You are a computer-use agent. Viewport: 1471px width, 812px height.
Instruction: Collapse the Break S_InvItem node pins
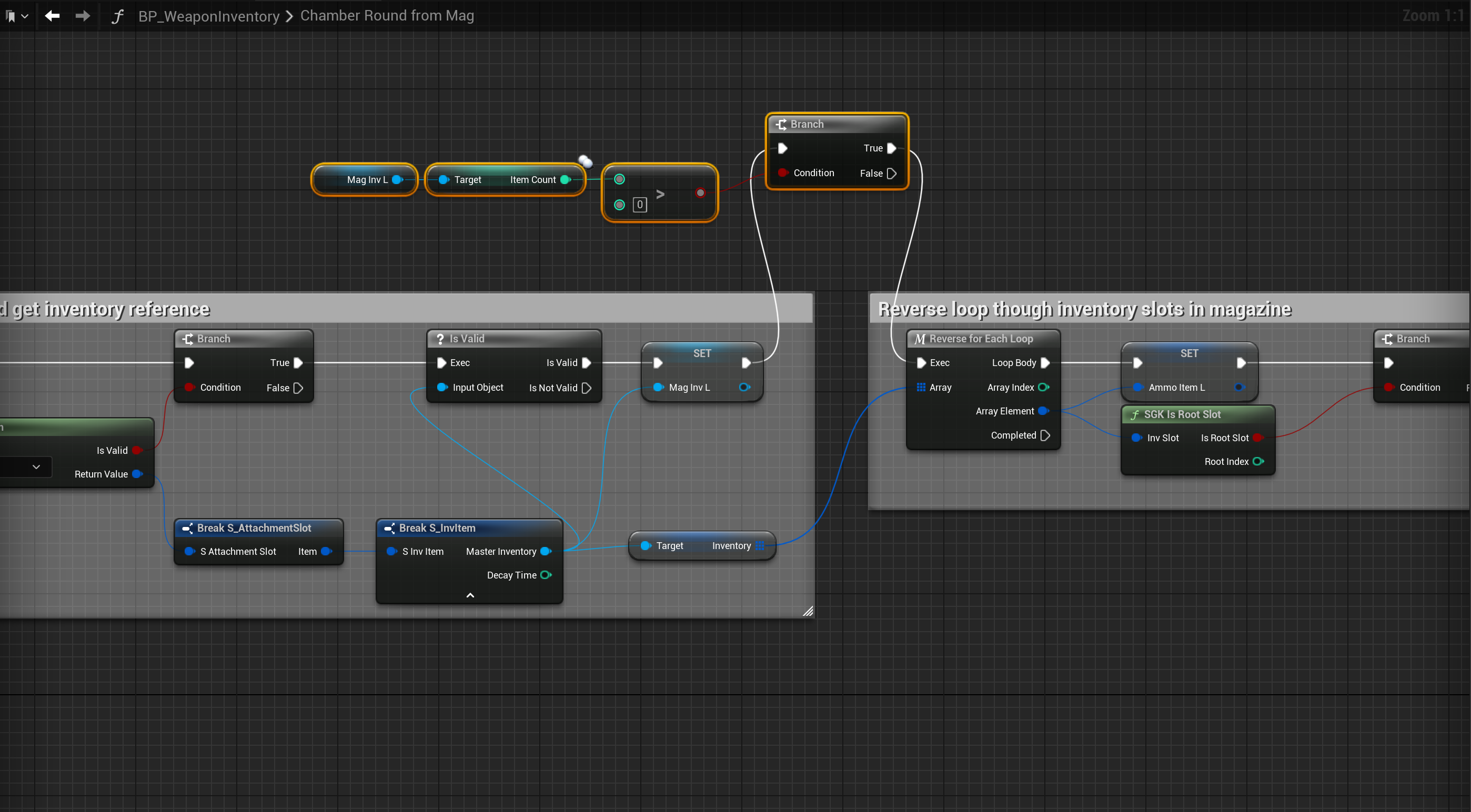[470, 595]
